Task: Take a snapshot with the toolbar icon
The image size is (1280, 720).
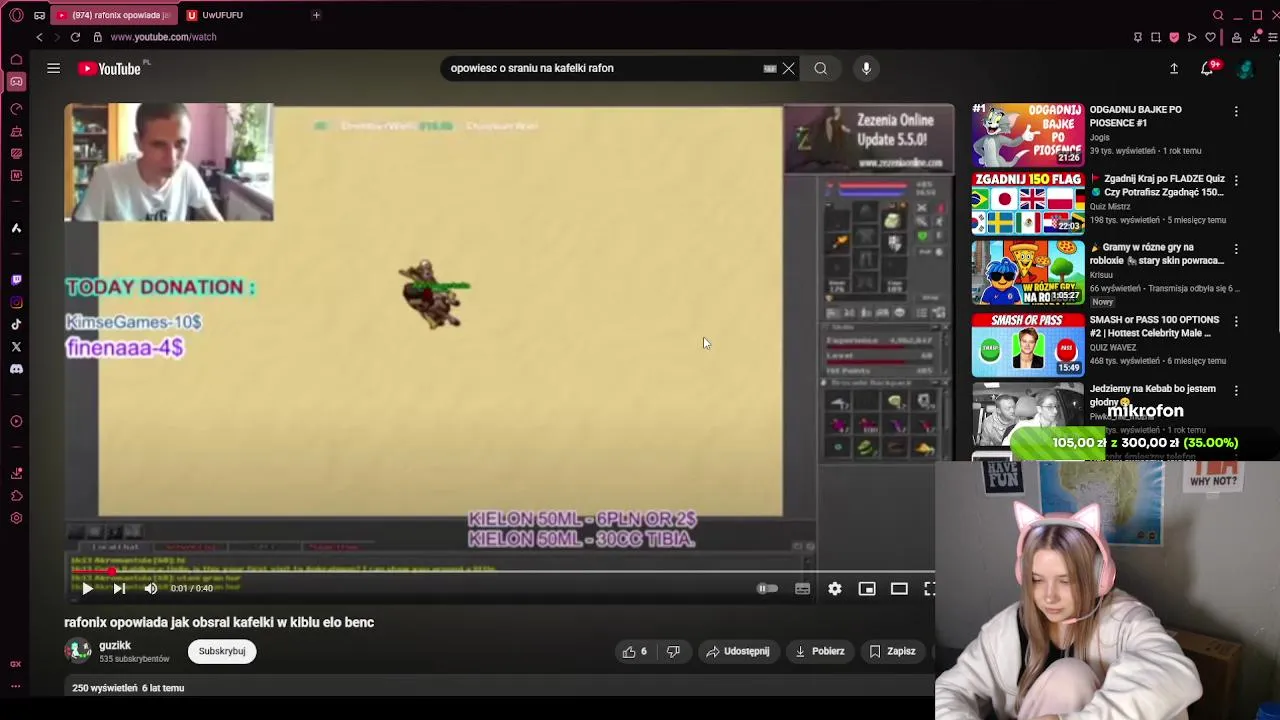Action: pyautogui.click(x=1156, y=37)
